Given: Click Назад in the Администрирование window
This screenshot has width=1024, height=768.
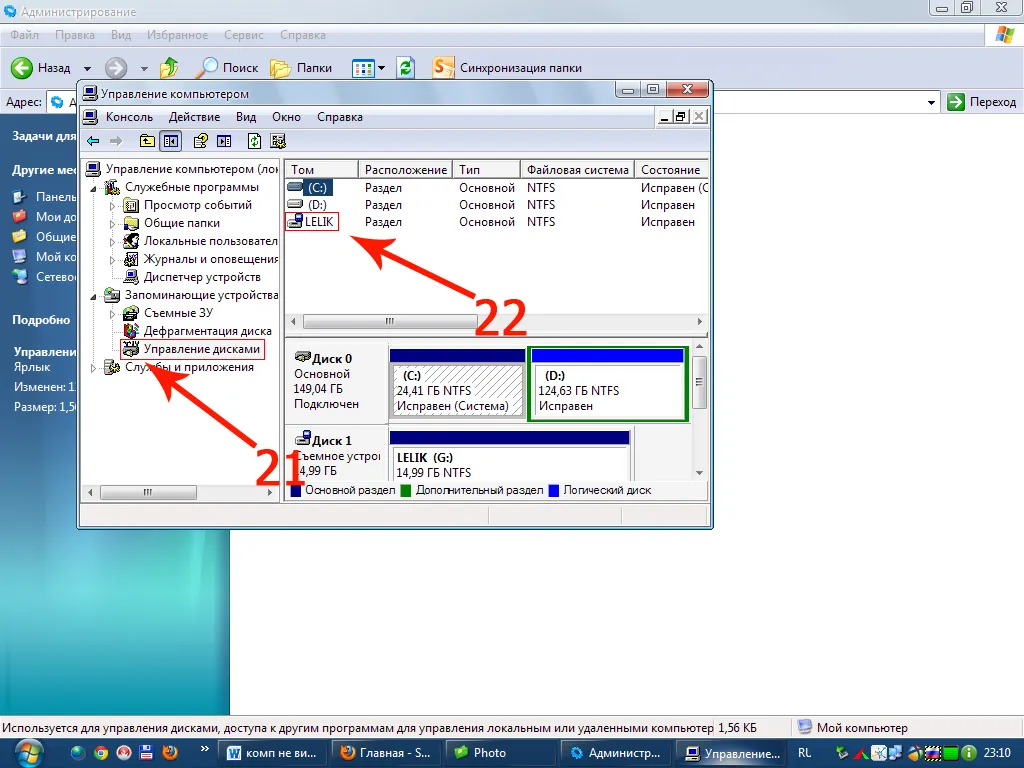Looking at the screenshot, I should point(40,67).
